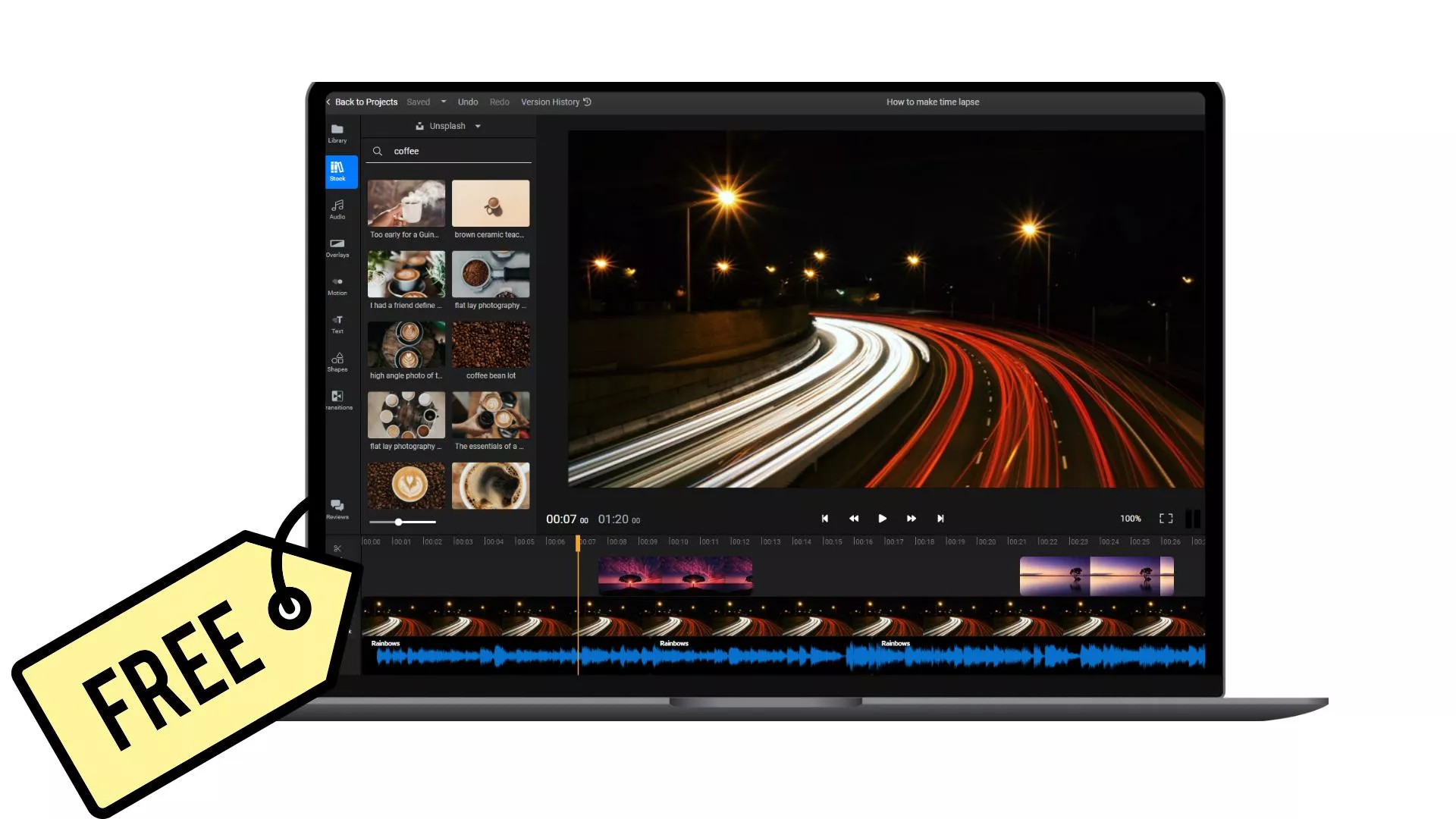Image resolution: width=1456 pixels, height=819 pixels.
Task: Expand the Unsplash source dropdown
Action: (x=478, y=125)
